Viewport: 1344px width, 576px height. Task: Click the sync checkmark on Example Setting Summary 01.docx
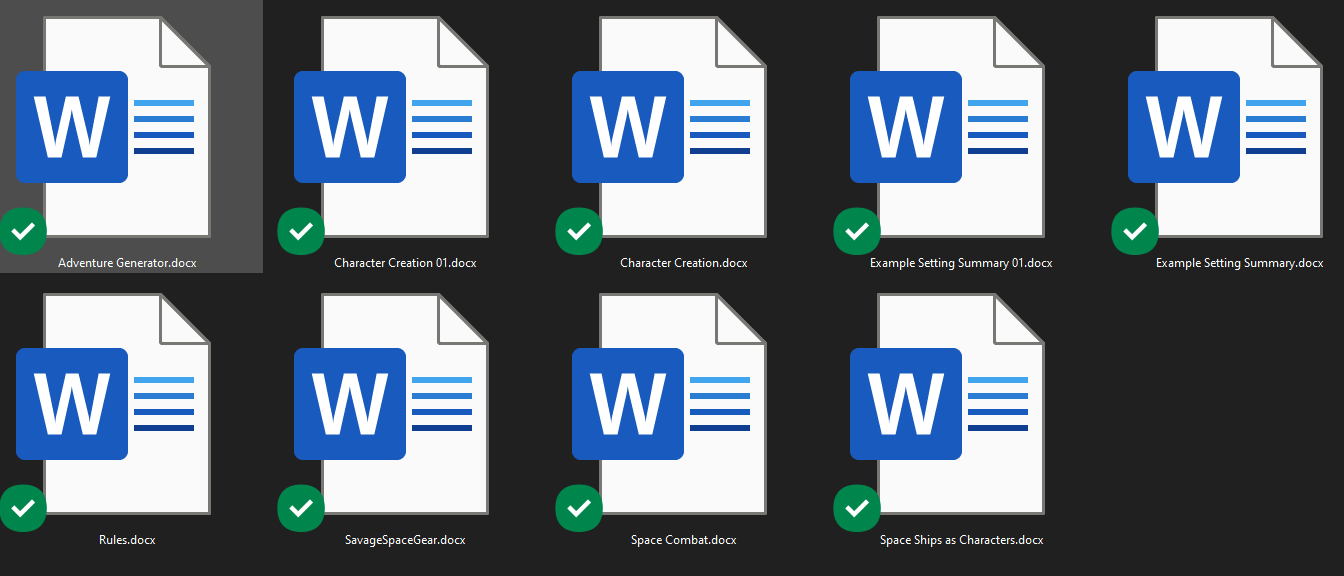[x=857, y=232]
